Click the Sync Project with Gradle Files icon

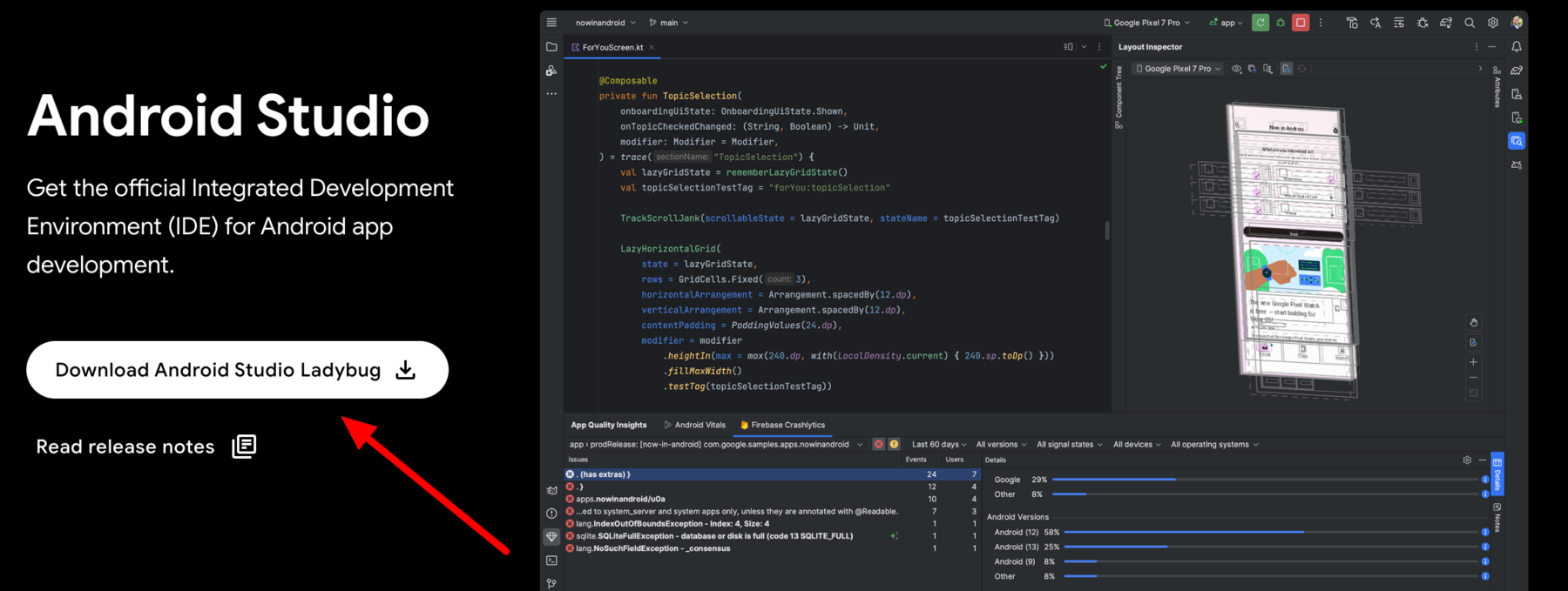[1446, 23]
